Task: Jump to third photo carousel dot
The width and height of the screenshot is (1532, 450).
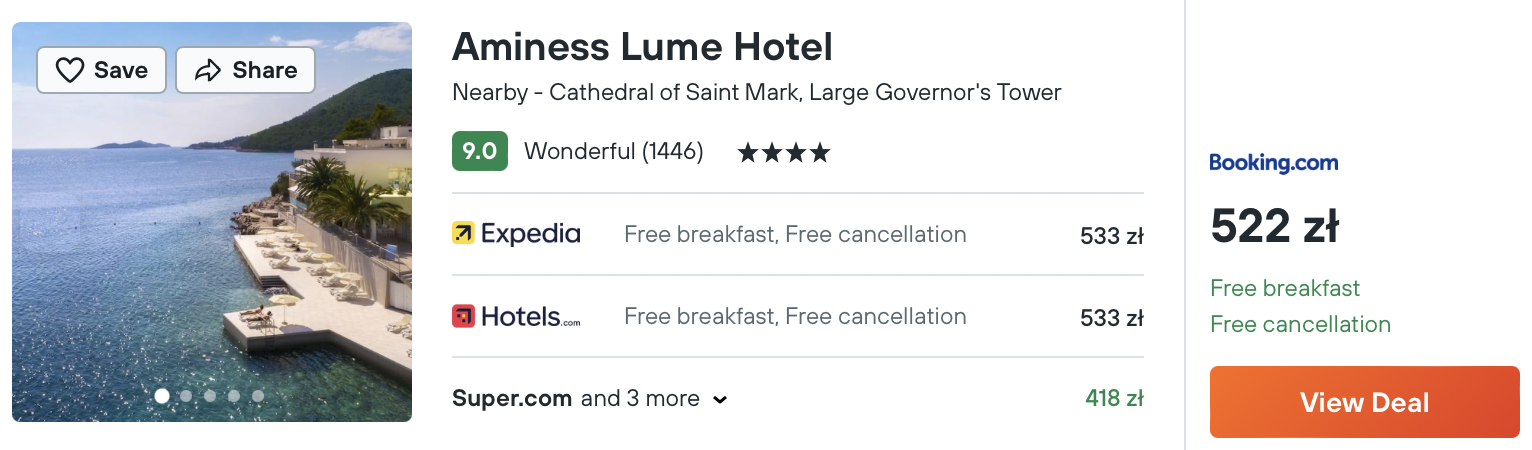Action: (210, 396)
